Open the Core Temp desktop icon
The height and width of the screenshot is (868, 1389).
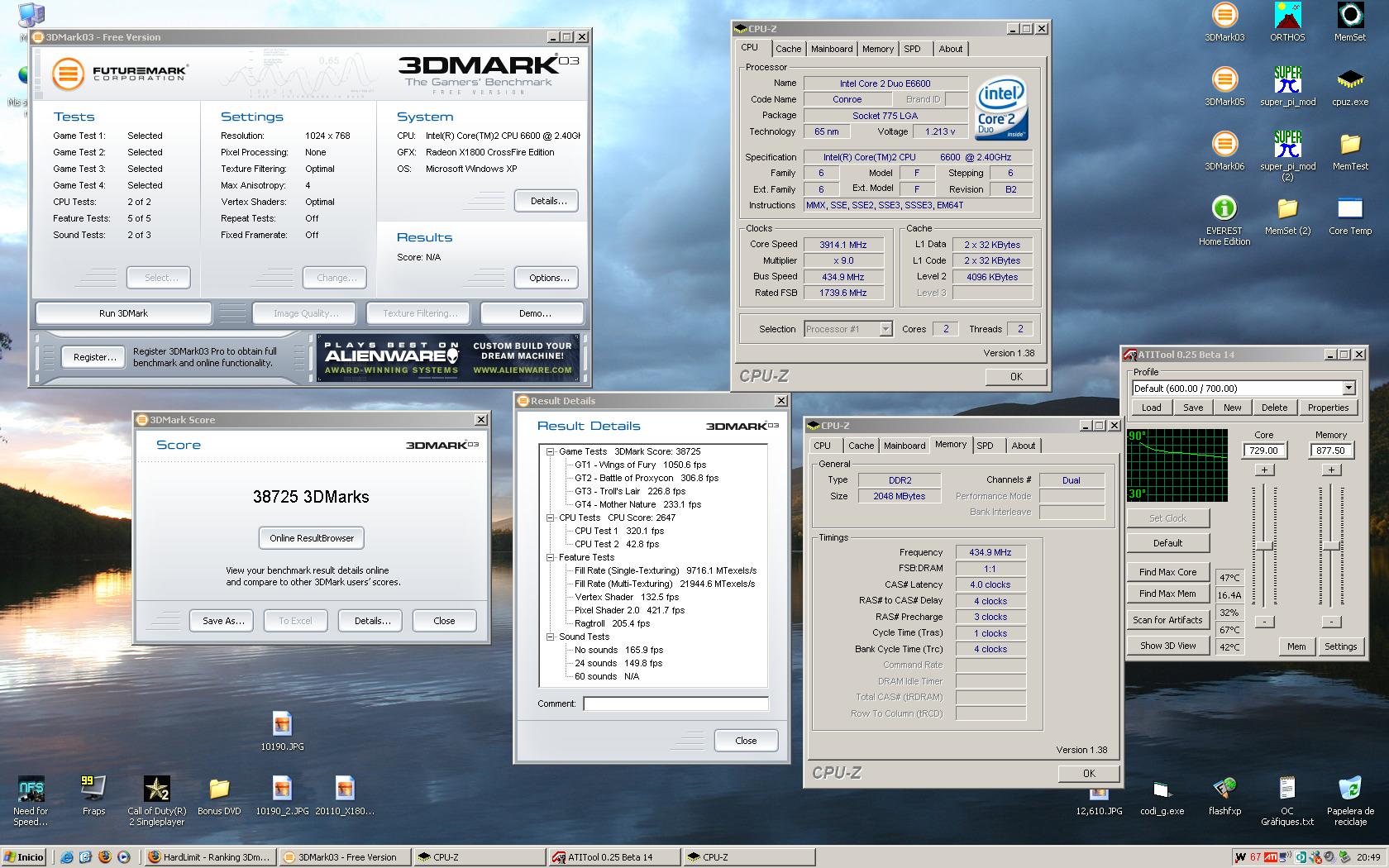(x=1349, y=216)
